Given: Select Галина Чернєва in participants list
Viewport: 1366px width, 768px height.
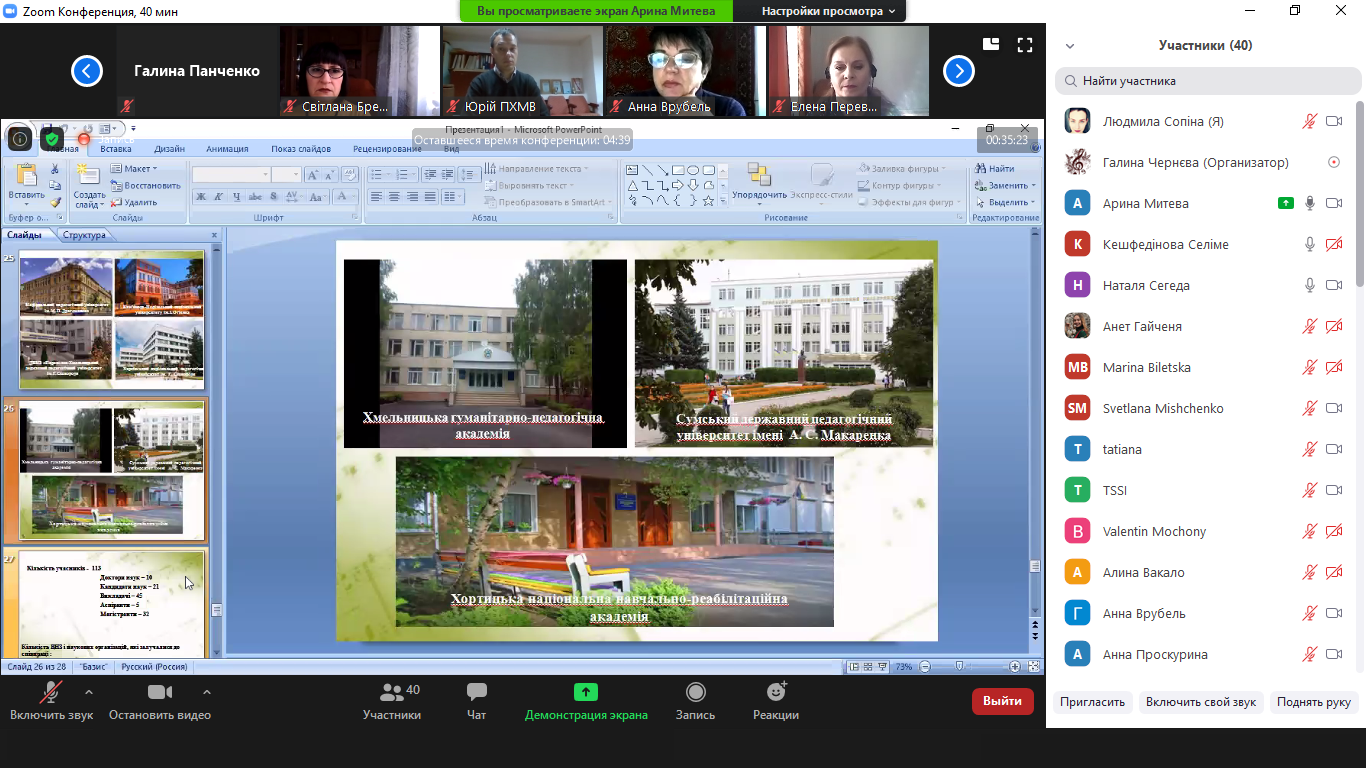Looking at the screenshot, I should tap(1195, 163).
